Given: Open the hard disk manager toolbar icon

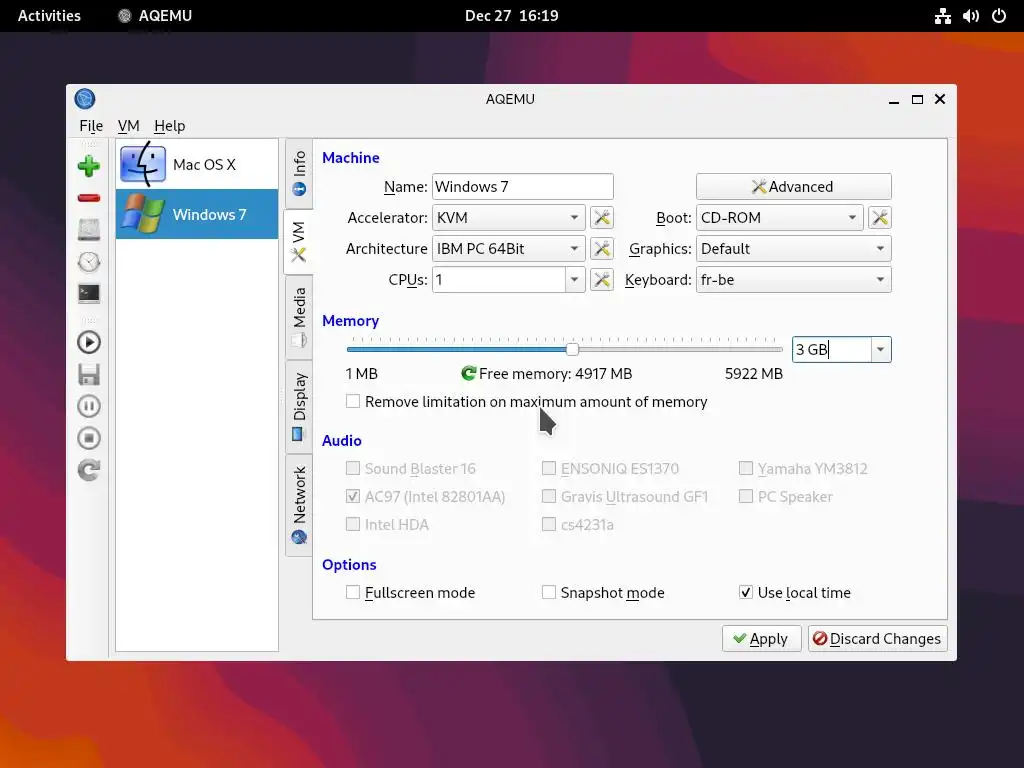Looking at the screenshot, I should (x=89, y=229).
